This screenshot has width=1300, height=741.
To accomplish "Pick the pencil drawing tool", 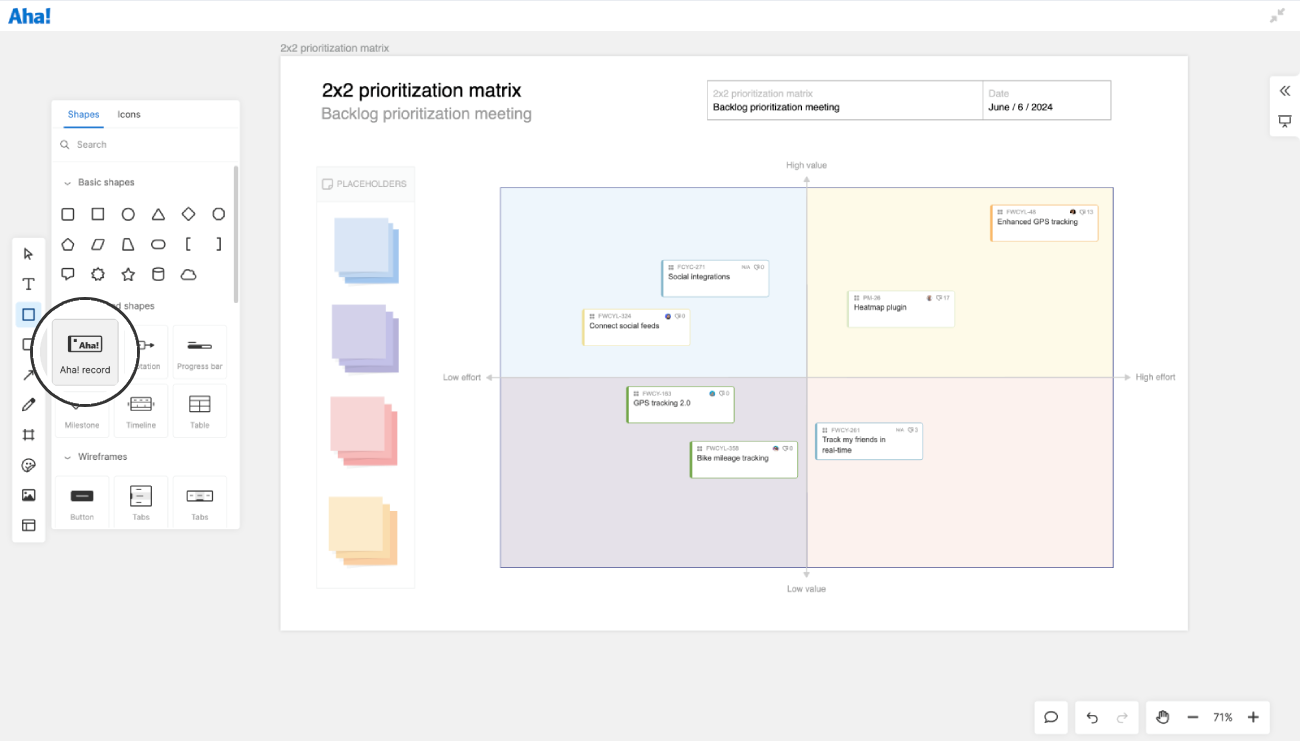I will pyautogui.click(x=28, y=404).
